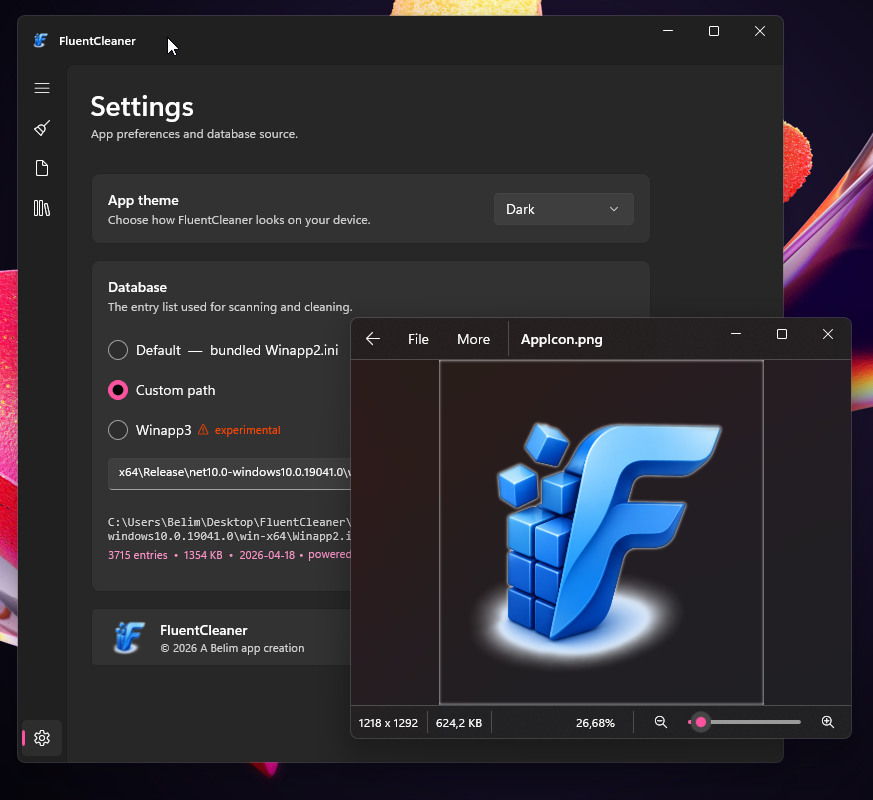Go back using the image viewer arrow
873x800 pixels.
372,338
